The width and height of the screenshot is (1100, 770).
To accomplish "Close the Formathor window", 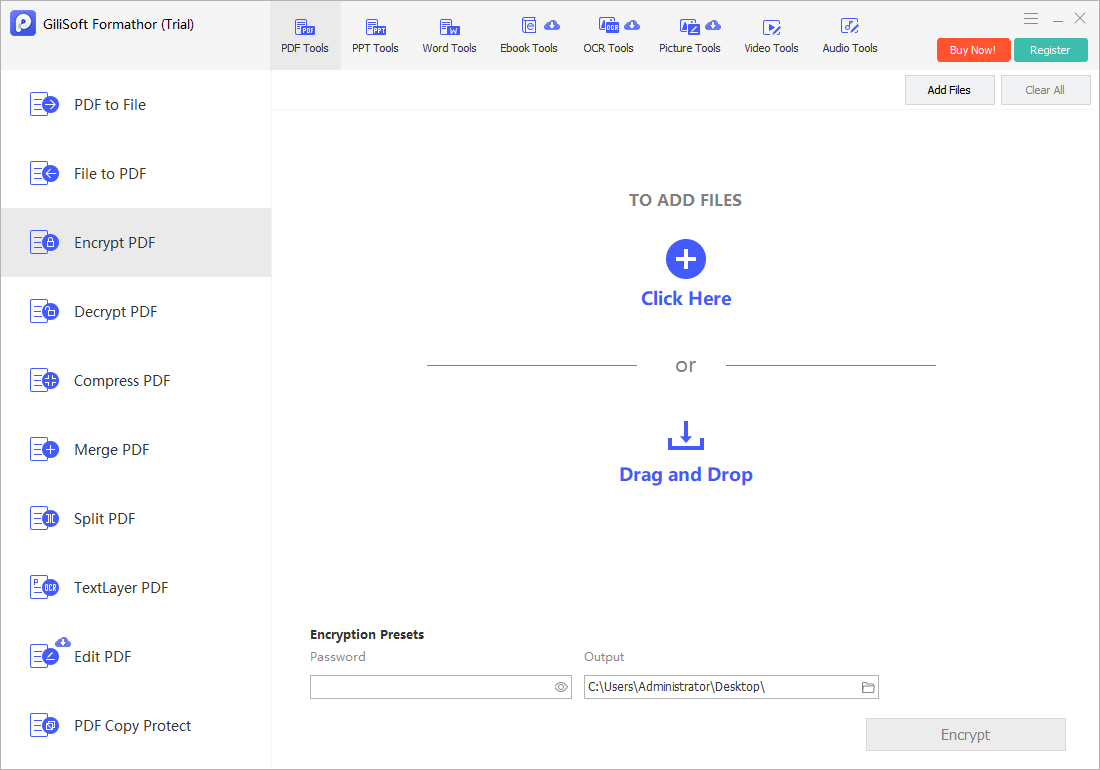I will click(x=1080, y=18).
